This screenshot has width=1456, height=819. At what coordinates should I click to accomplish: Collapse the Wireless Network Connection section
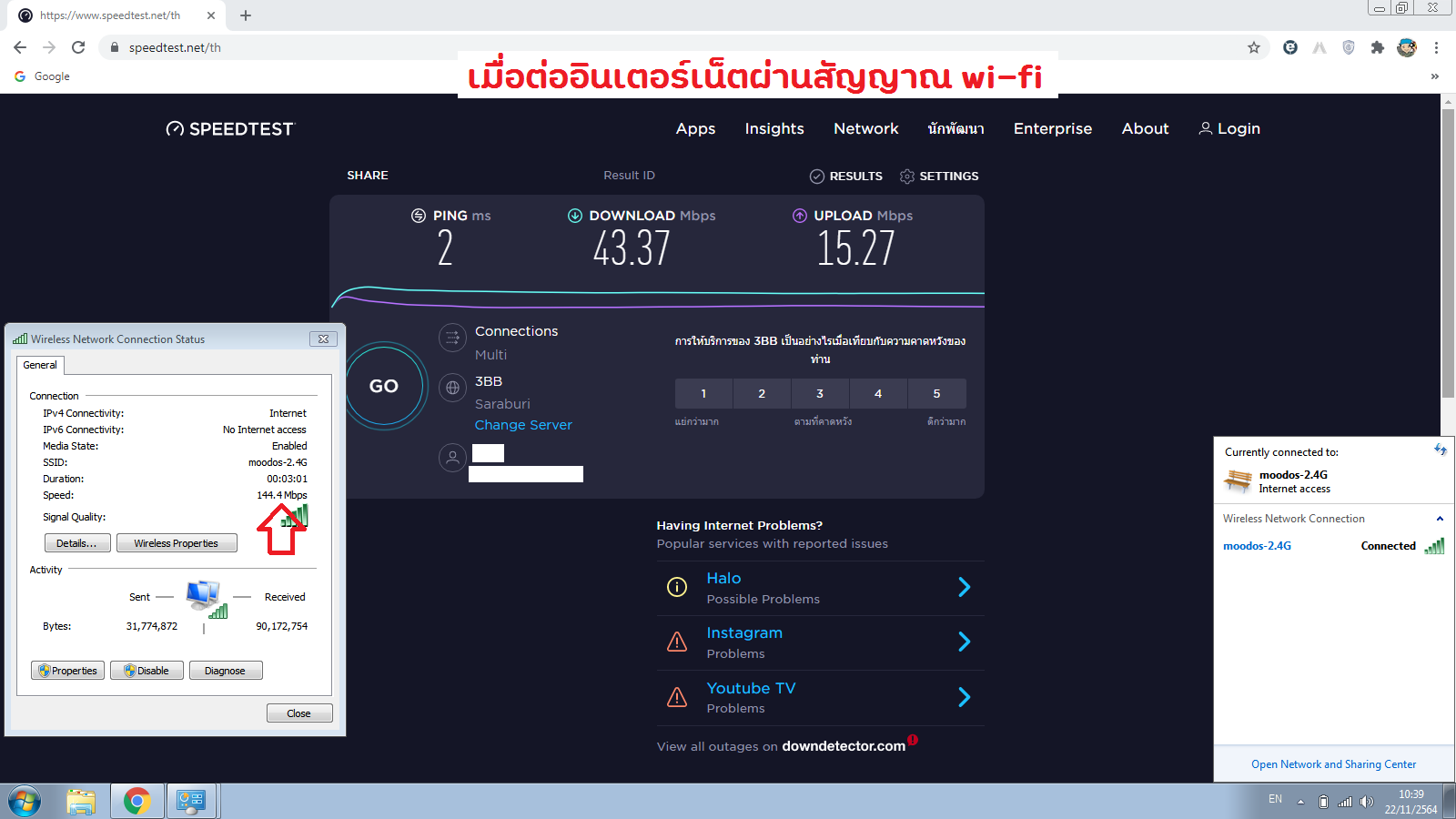[x=1440, y=519]
